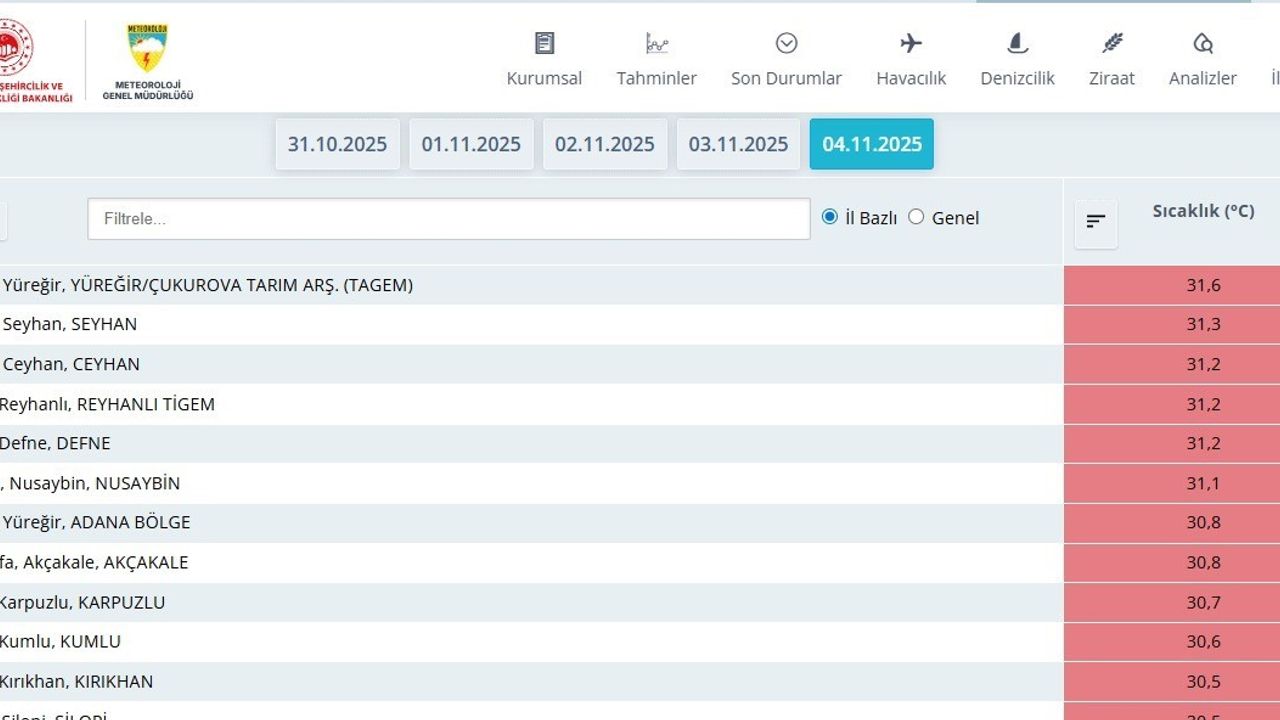Click the Meteoroloji Genel Müdürlüğü logo
The height and width of the screenshot is (720, 1280).
148,50
